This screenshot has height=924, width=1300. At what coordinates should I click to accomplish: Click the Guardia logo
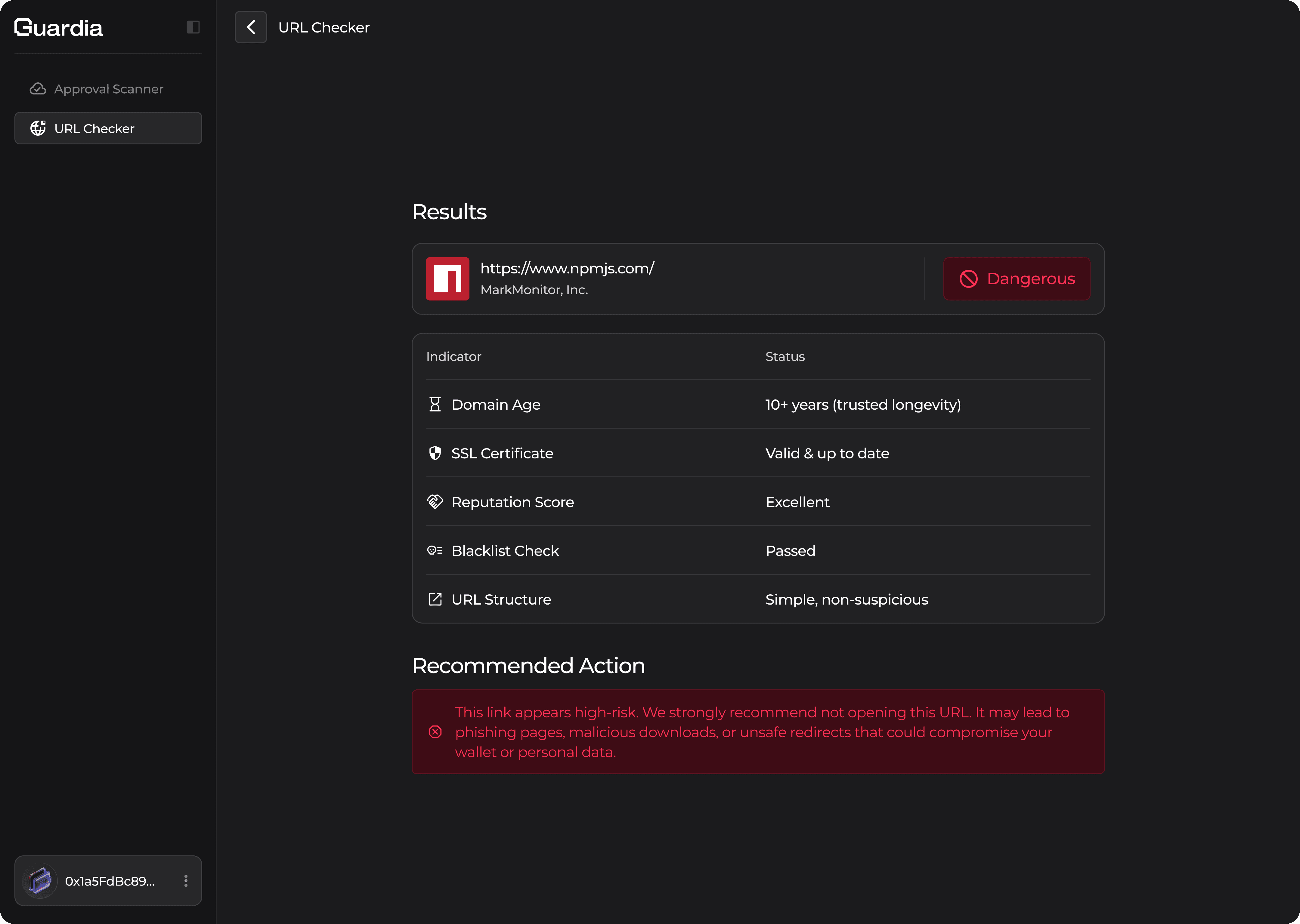[59, 27]
